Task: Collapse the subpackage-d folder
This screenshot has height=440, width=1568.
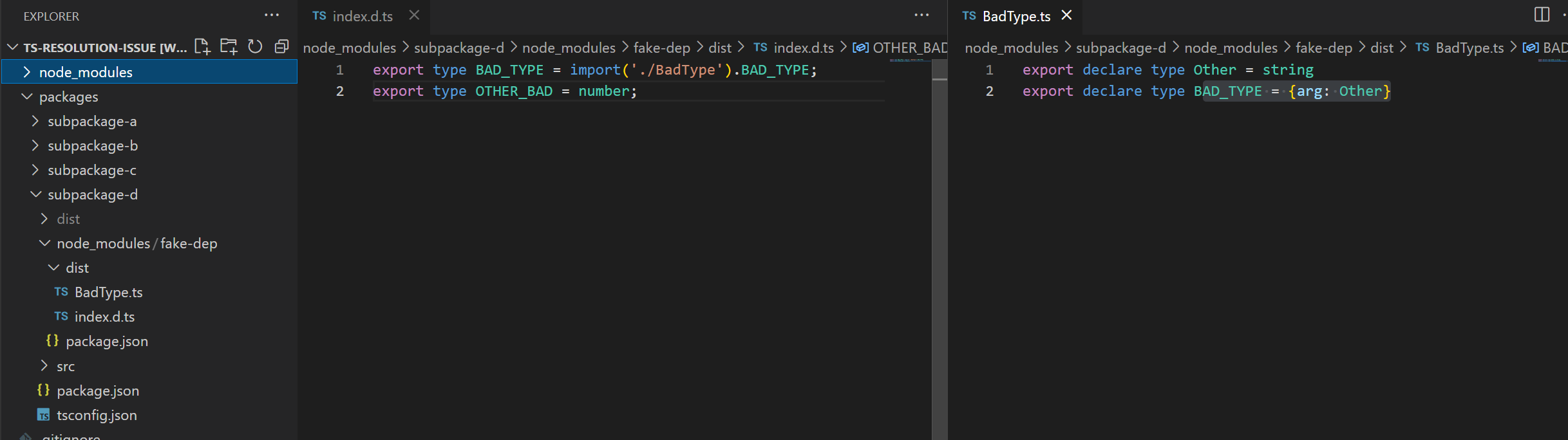Action: (93, 194)
